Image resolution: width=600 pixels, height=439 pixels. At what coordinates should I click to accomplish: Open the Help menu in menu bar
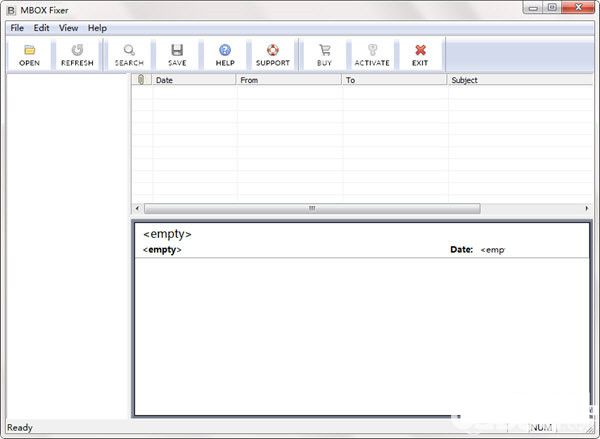[97, 28]
